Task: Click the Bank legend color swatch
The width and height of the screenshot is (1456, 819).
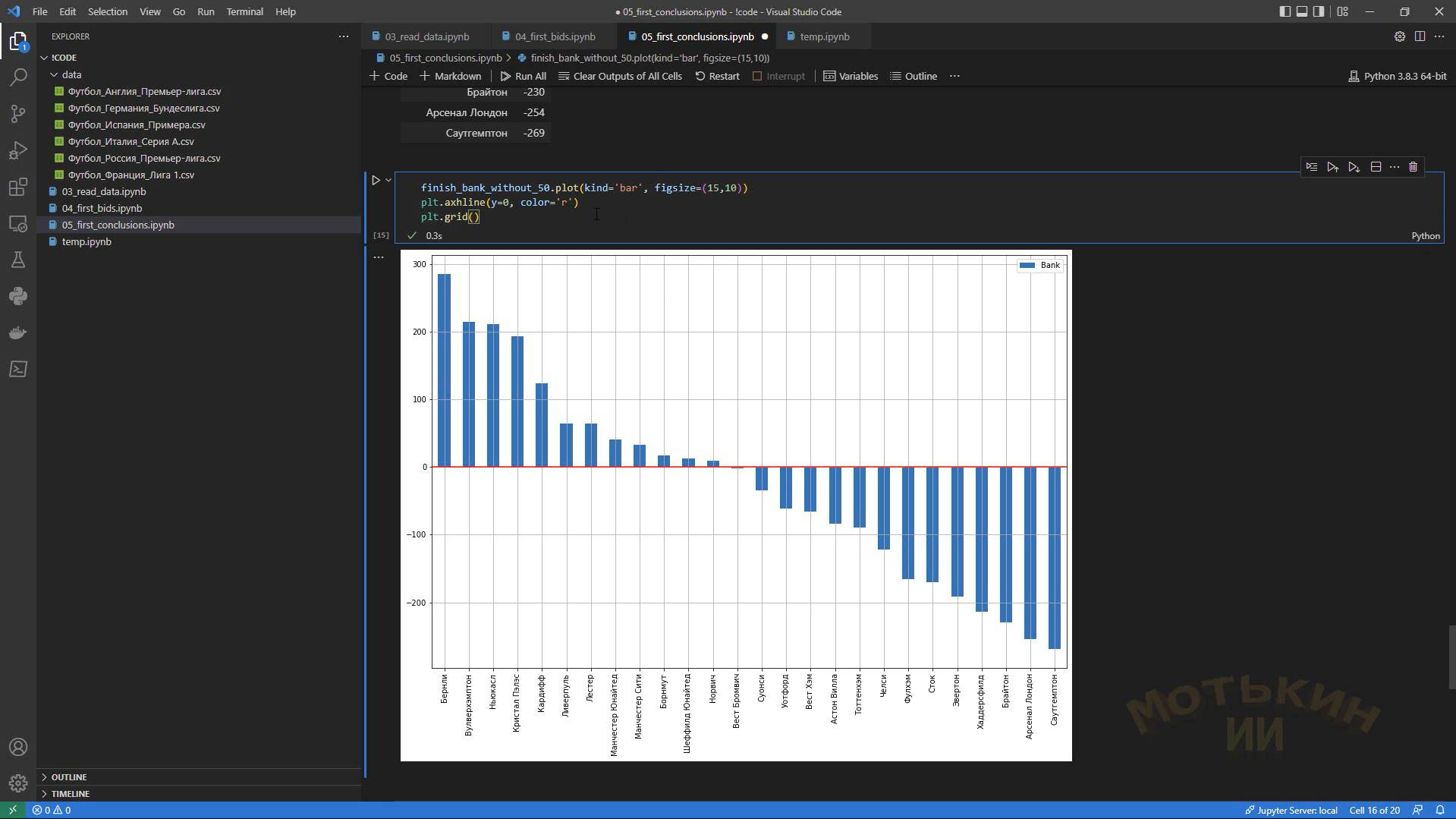Action: point(1027,266)
